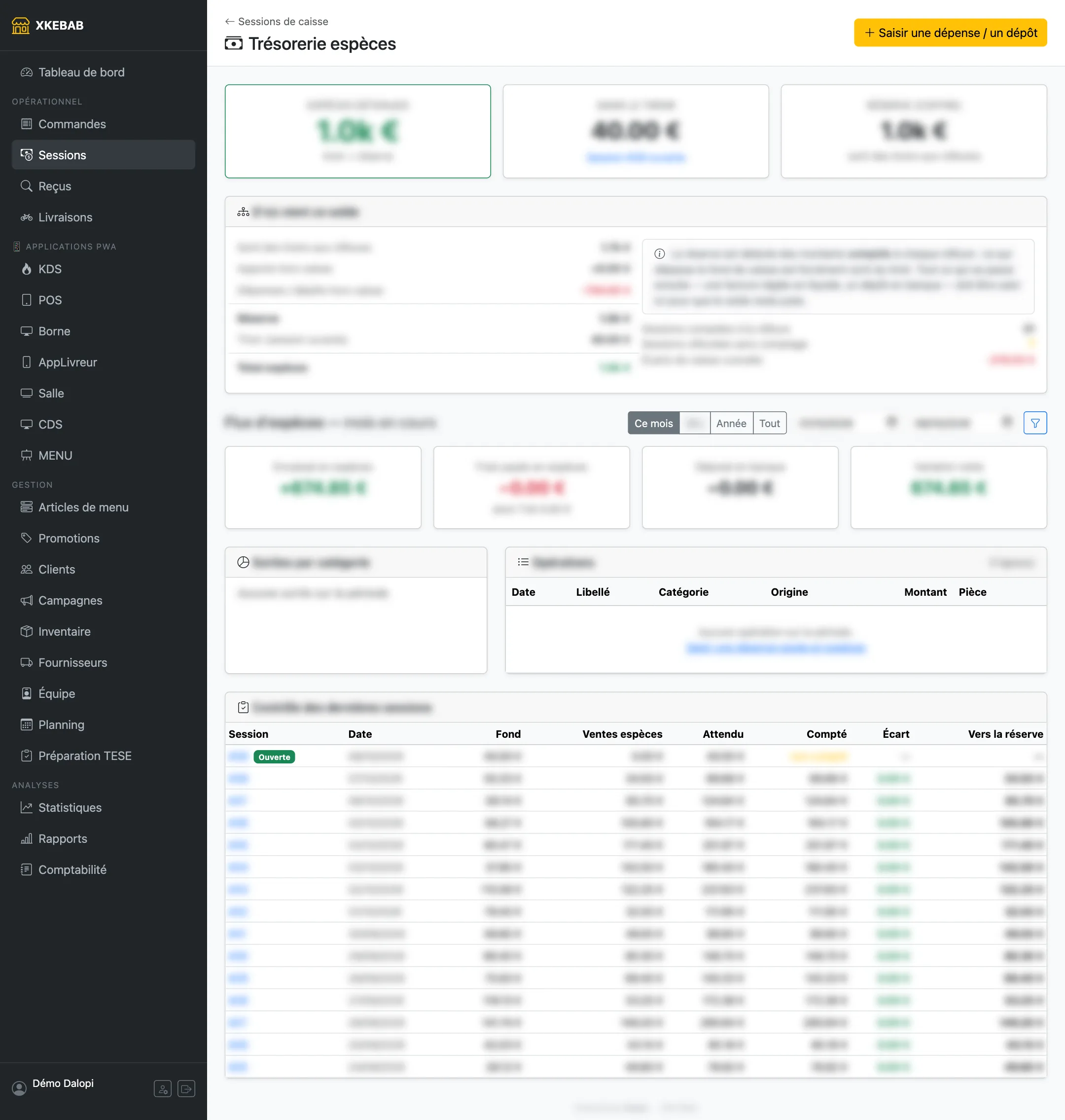Open MENU under Applications PWA
Screen dimensions: 1065x1120
click(104, 456)
